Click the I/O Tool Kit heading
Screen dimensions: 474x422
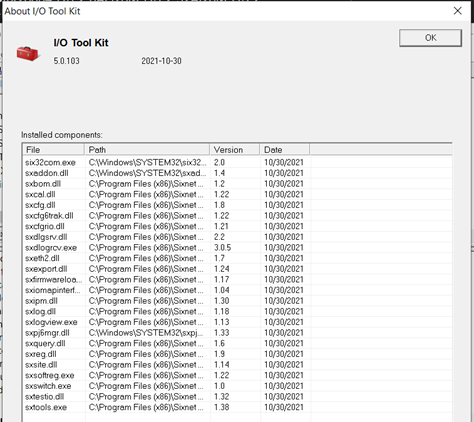pyautogui.click(x=81, y=43)
